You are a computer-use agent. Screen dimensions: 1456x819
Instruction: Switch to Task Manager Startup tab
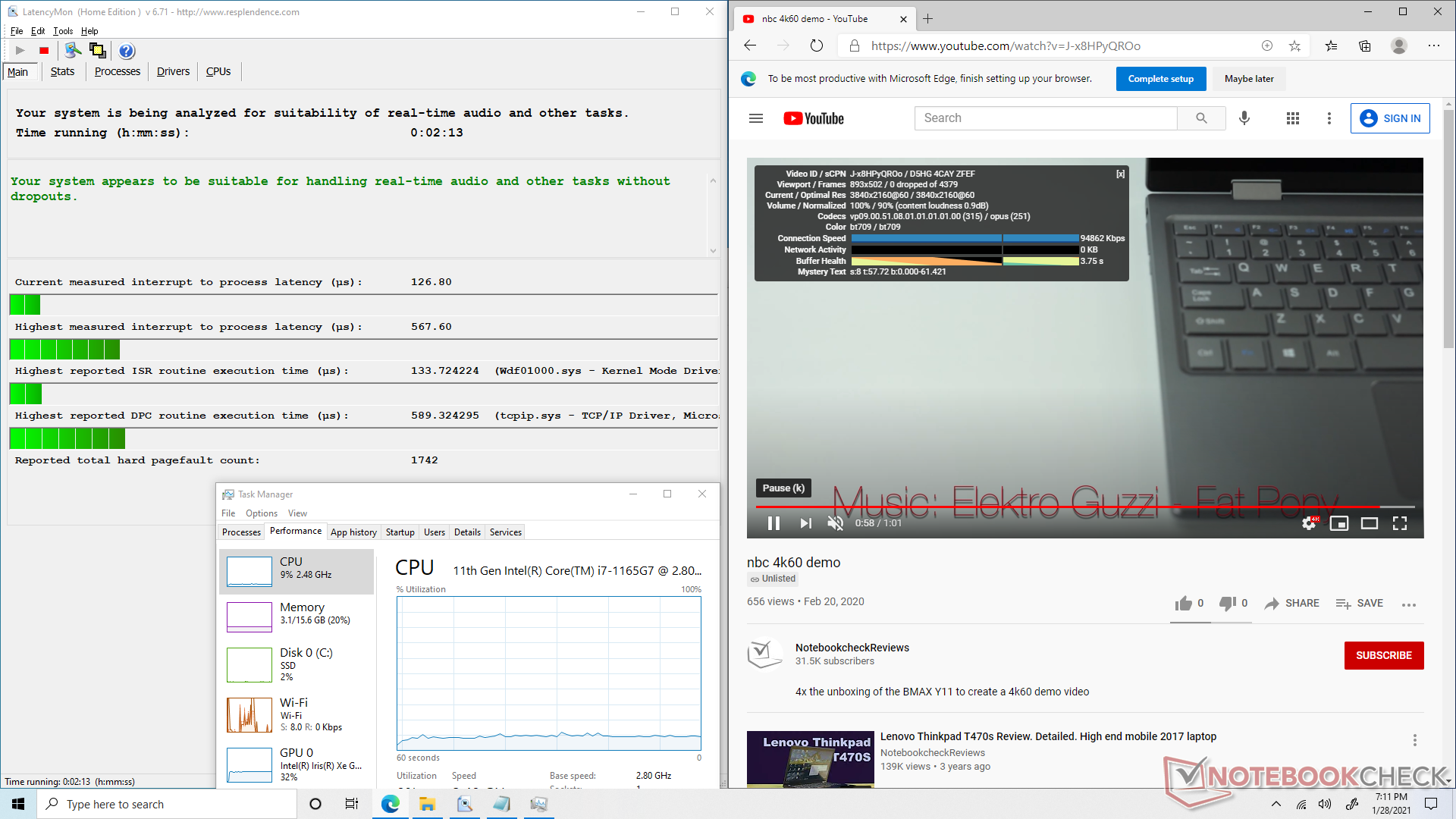point(400,532)
